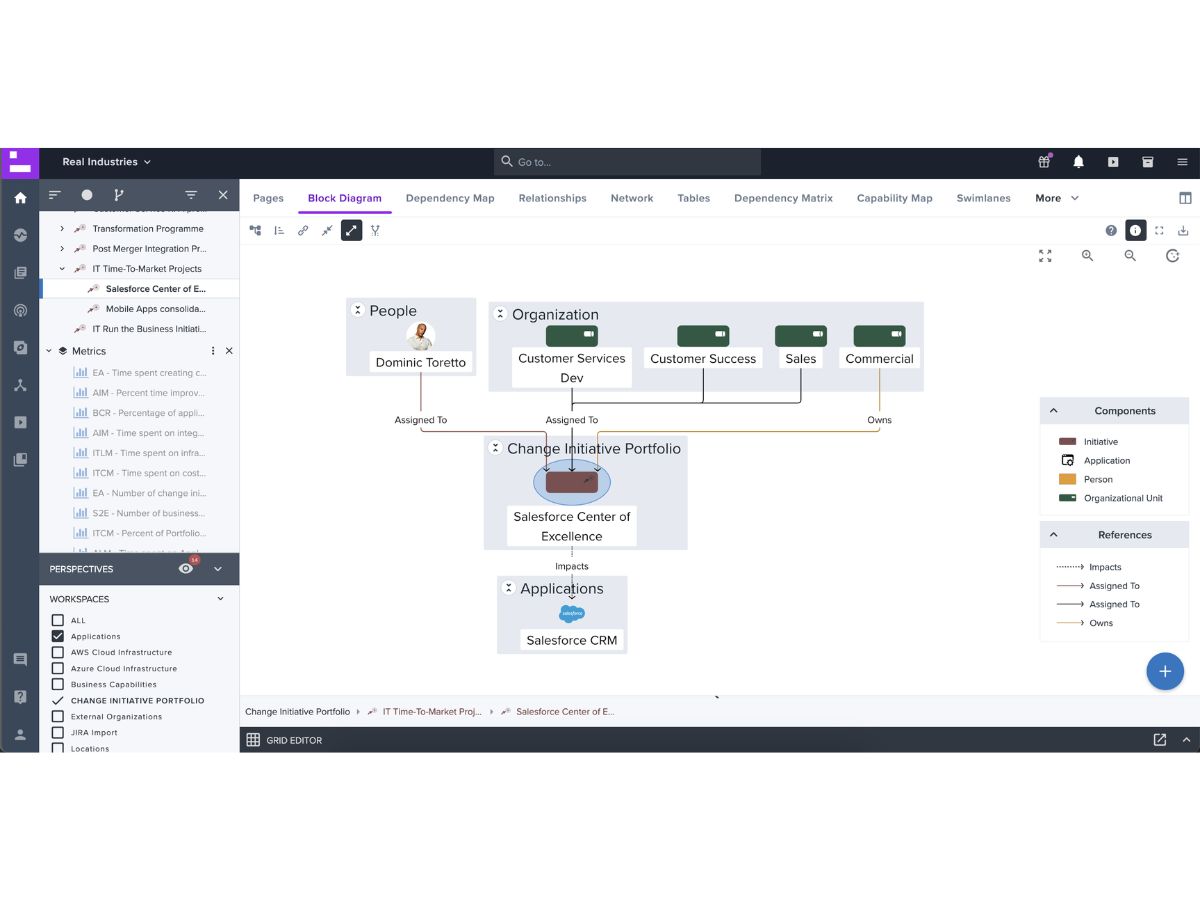Viewport: 1200px width, 900px height.
Task: Click the hierarchy layout toolbar icon
Action: coord(255,230)
